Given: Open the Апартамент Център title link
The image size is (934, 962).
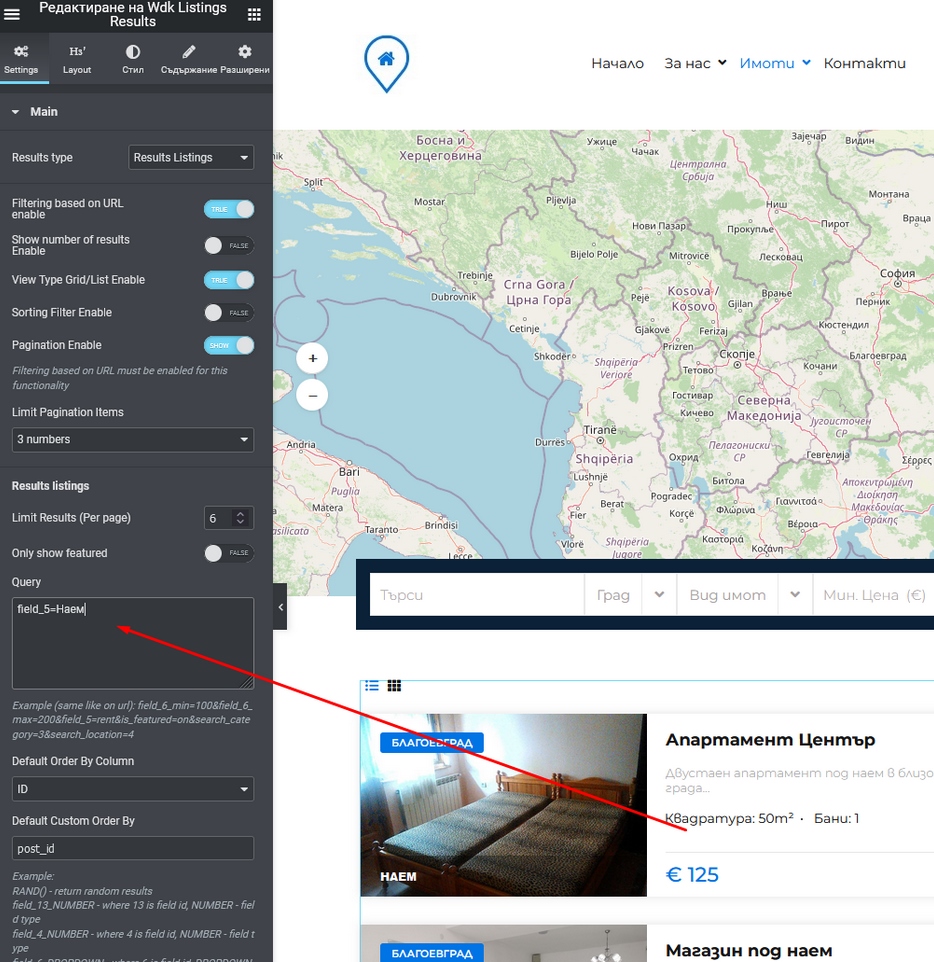Looking at the screenshot, I should coord(770,740).
